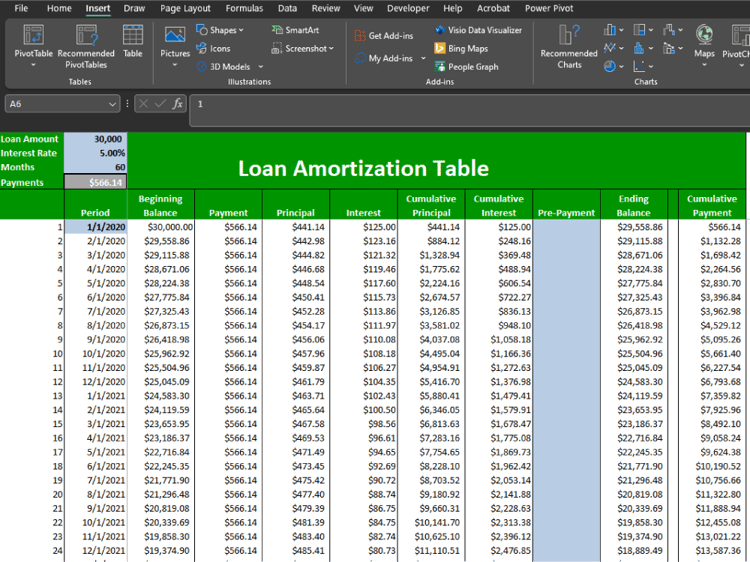Click Get Add-ins
Screen dimensions: 750x562
[x=384, y=35]
